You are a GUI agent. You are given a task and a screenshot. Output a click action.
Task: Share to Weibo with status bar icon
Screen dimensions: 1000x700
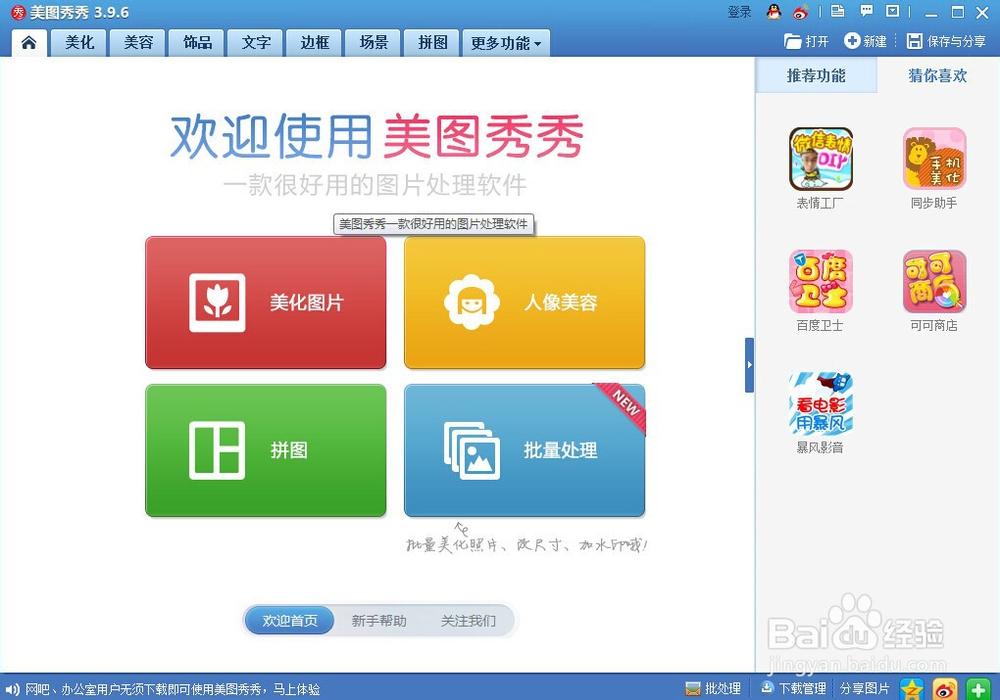[945, 689]
